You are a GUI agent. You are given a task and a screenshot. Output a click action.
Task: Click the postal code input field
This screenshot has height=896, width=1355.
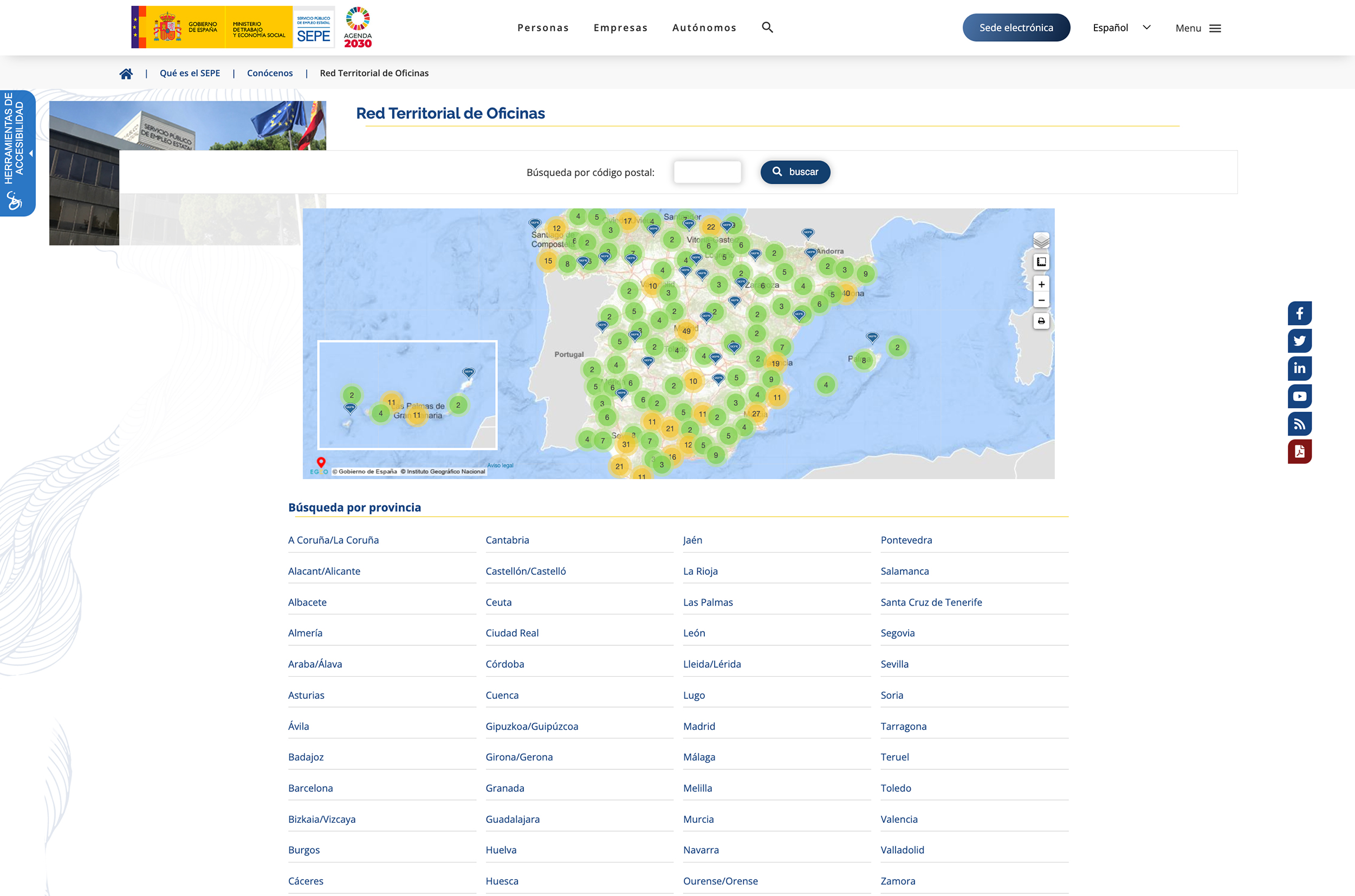click(x=707, y=172)
